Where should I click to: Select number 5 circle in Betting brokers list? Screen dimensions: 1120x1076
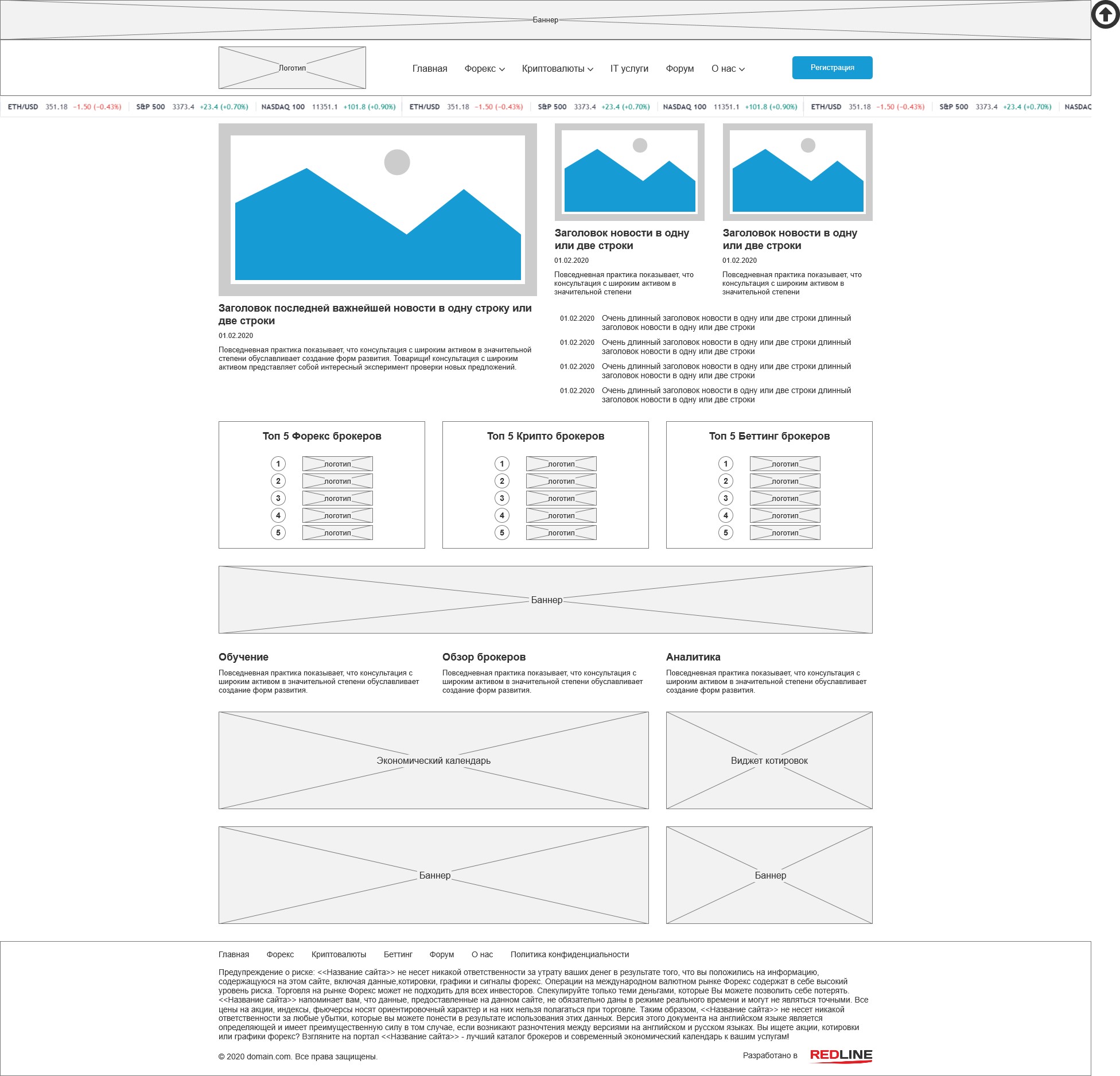click(x=726, y=533)
